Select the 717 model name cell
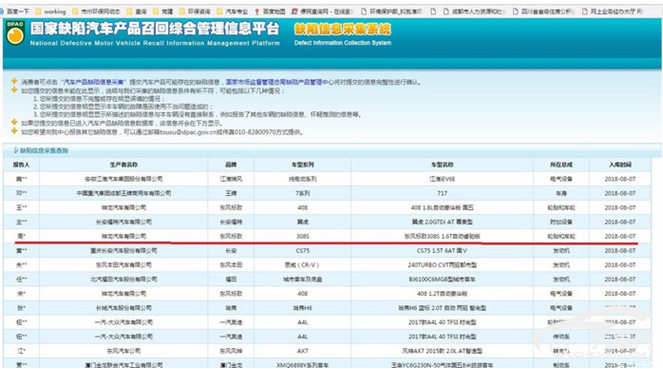The image size is (663, 369). click(442, 193)
